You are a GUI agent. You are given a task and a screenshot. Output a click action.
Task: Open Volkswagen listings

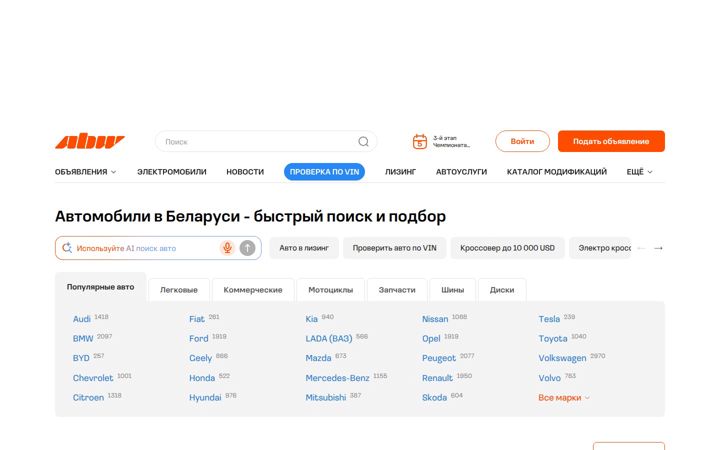(562, 358)
